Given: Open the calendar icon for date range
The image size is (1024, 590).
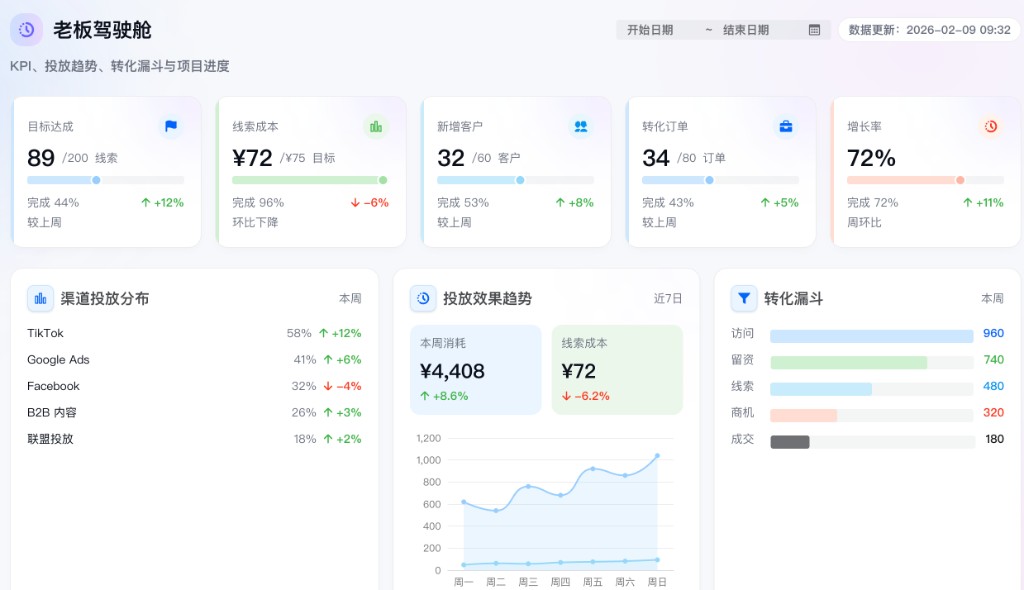Looking at the screenshot, I should click(814, 30).
